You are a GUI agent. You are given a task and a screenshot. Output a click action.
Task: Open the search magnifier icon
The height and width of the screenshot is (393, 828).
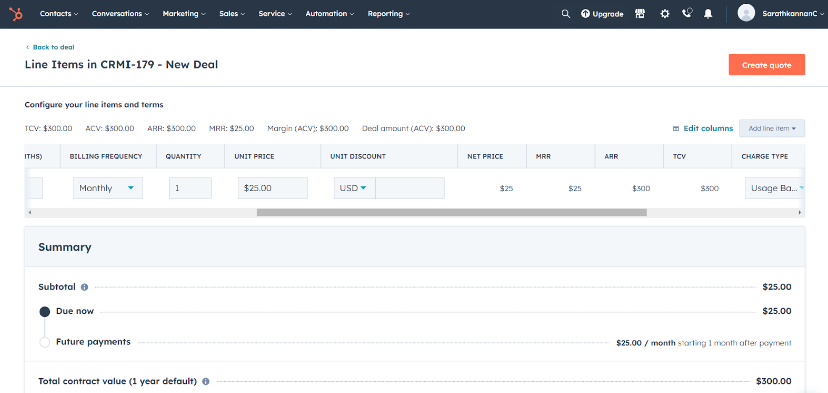pos(566,14)
